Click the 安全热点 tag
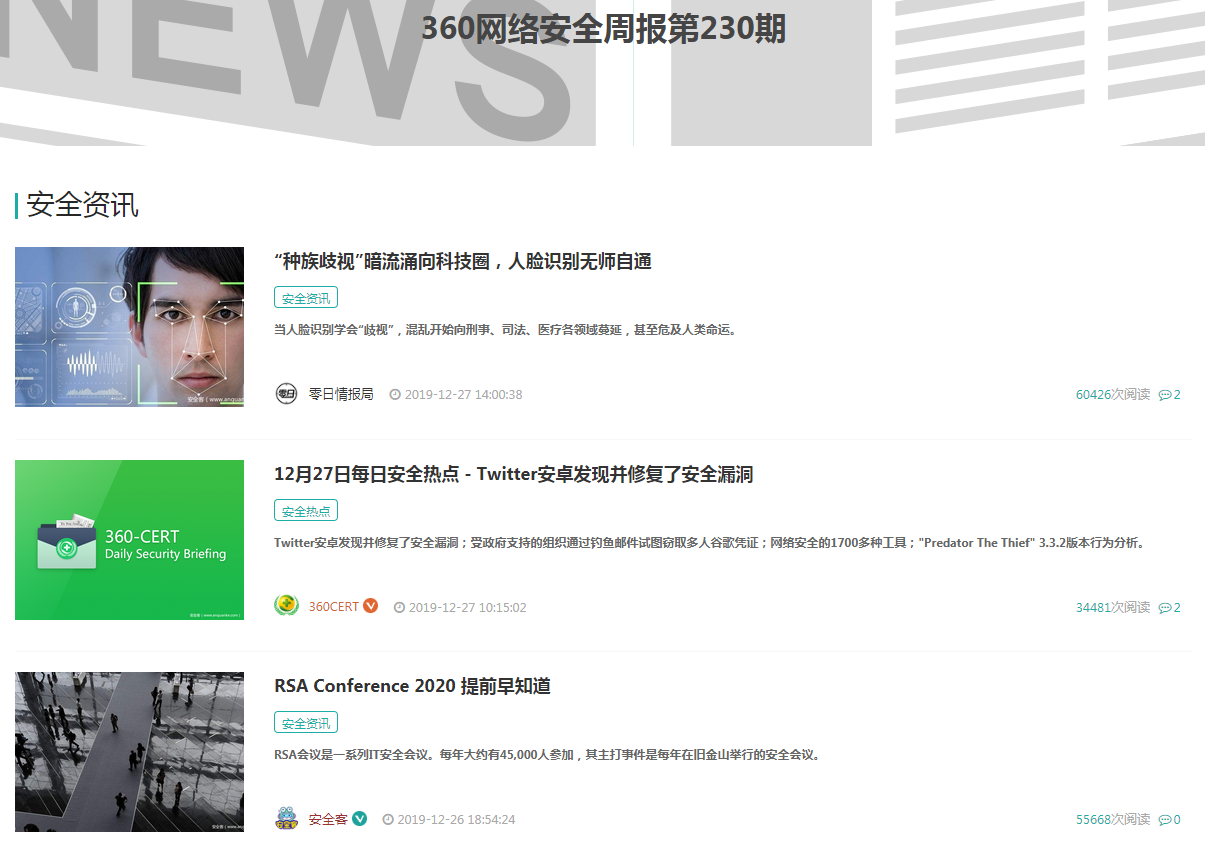1205x851 pixels. pos(306,510)
